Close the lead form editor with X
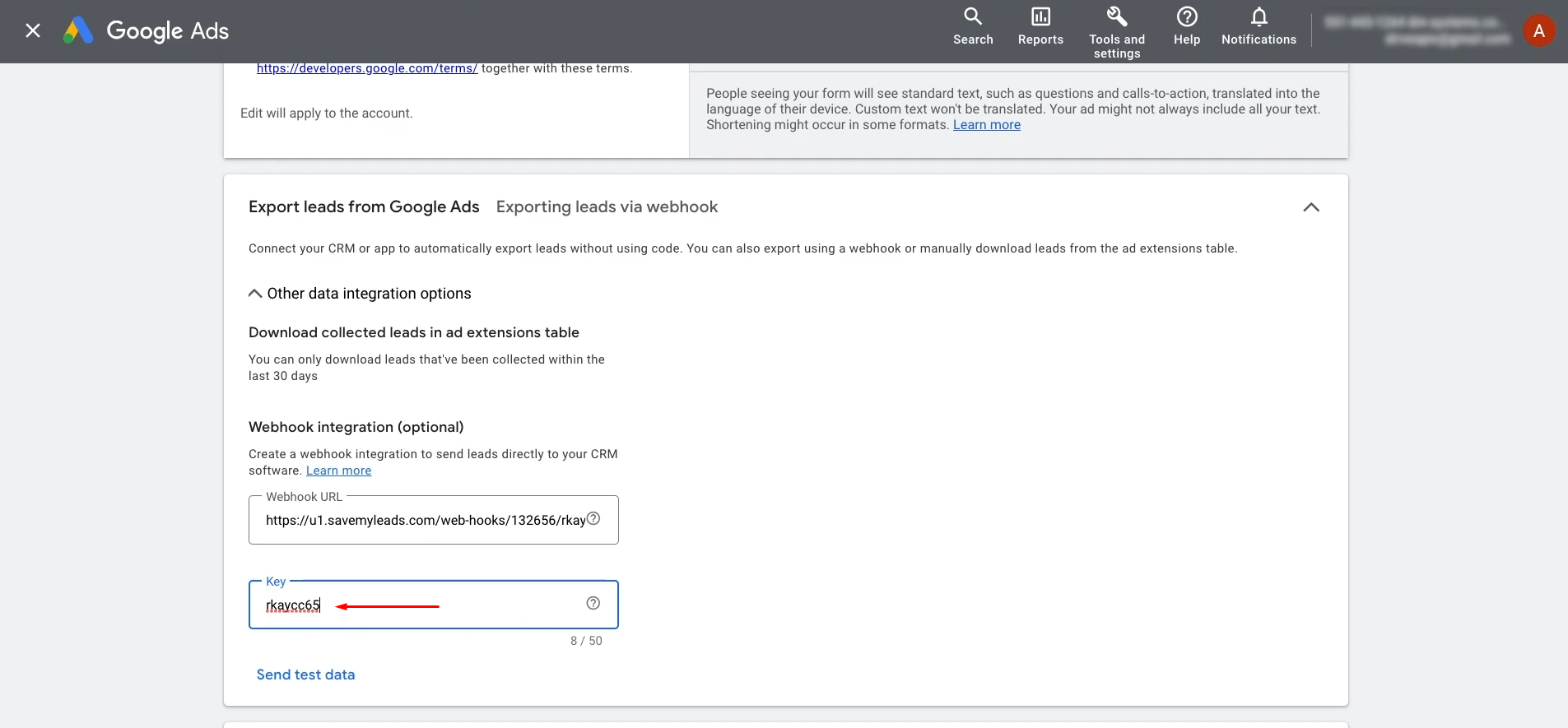Viewport: 1568px width, 728px height. pyautogui.click(x=33, y=31)
